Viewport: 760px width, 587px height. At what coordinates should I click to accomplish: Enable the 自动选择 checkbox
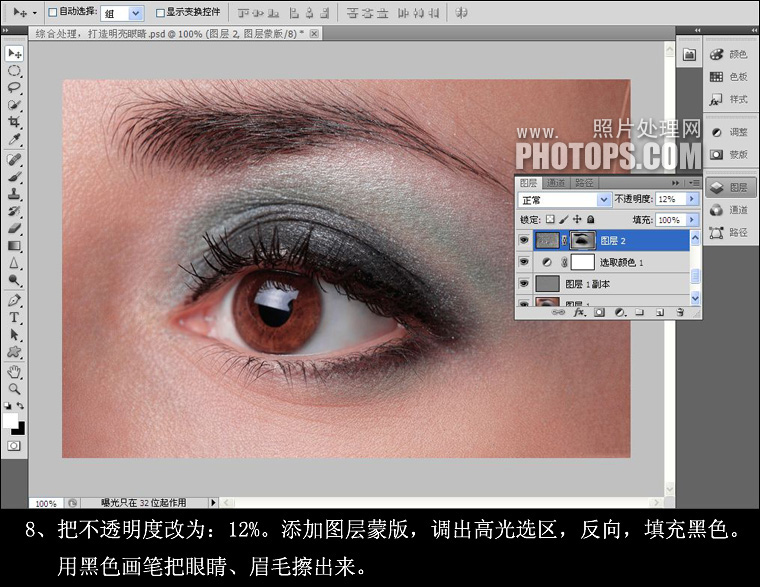coord(53,13)
